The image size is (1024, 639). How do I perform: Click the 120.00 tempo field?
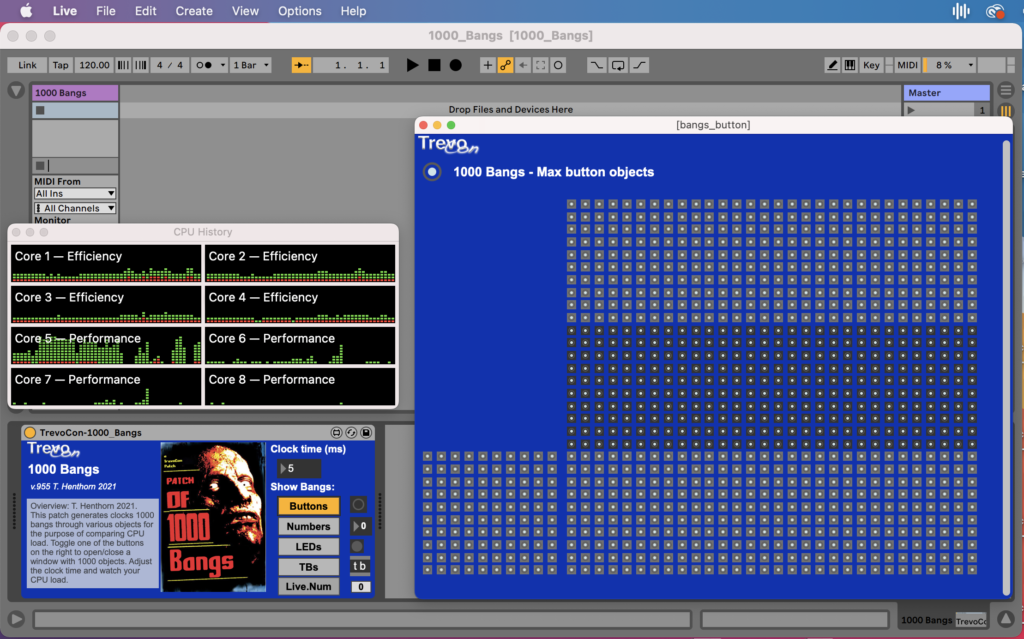[x=94, y=65]
